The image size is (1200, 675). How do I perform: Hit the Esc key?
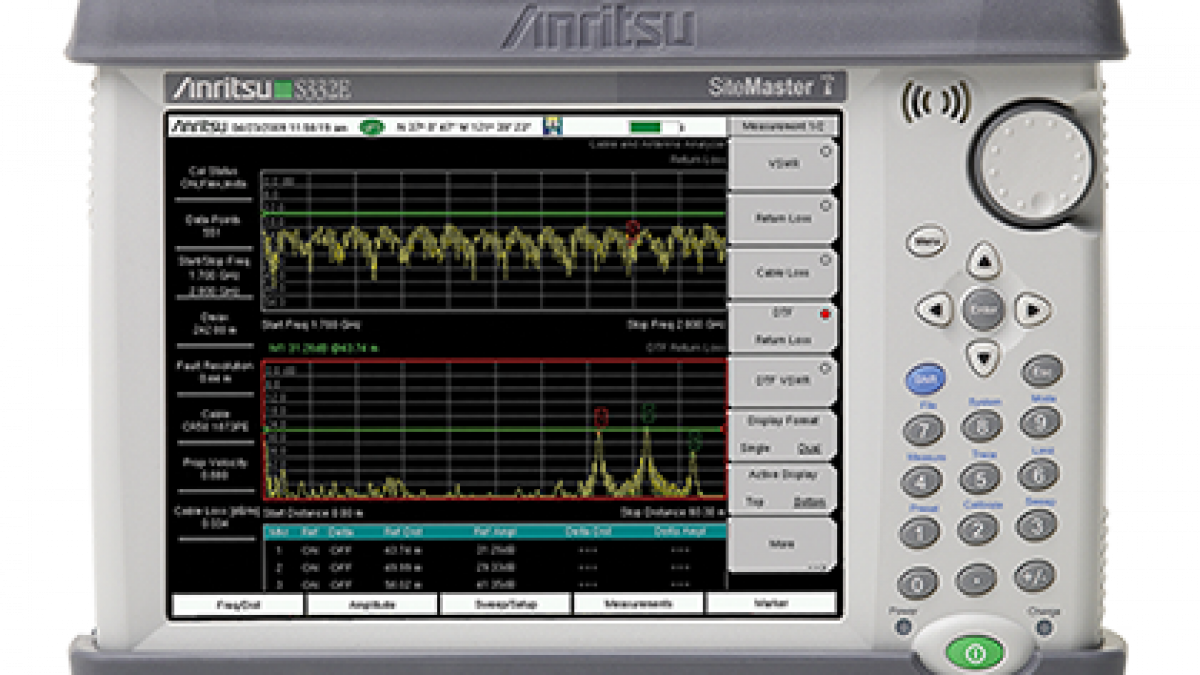pos(1041,371)
